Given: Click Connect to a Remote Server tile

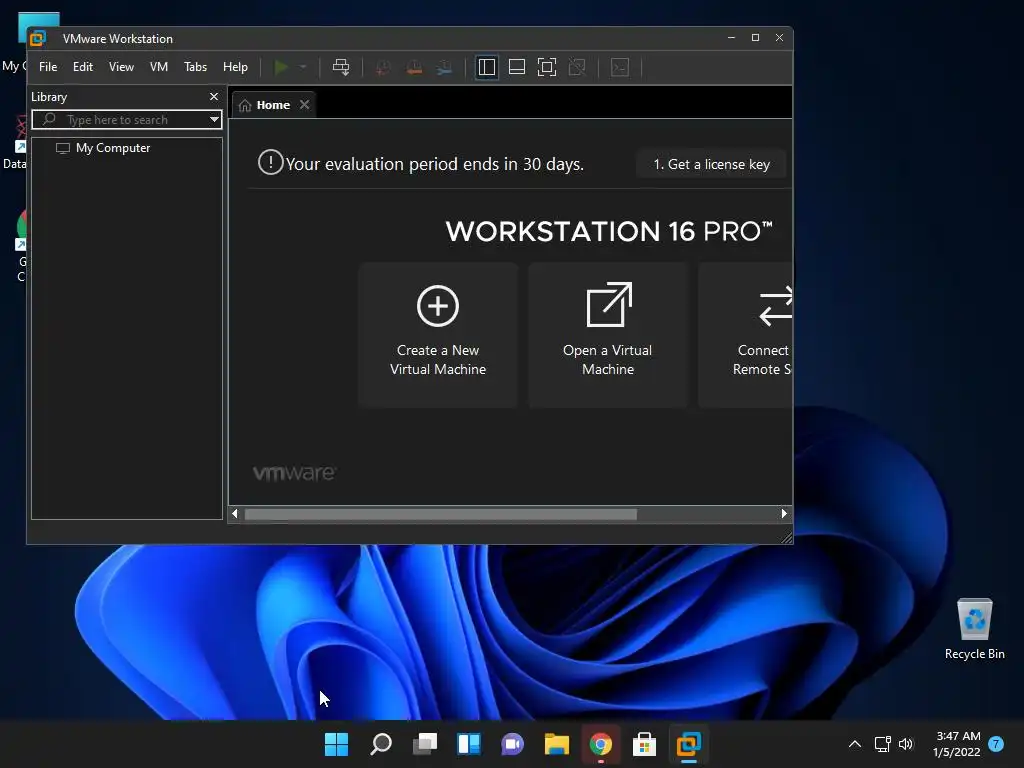Looking at the screenshot, I should (745, 335).
